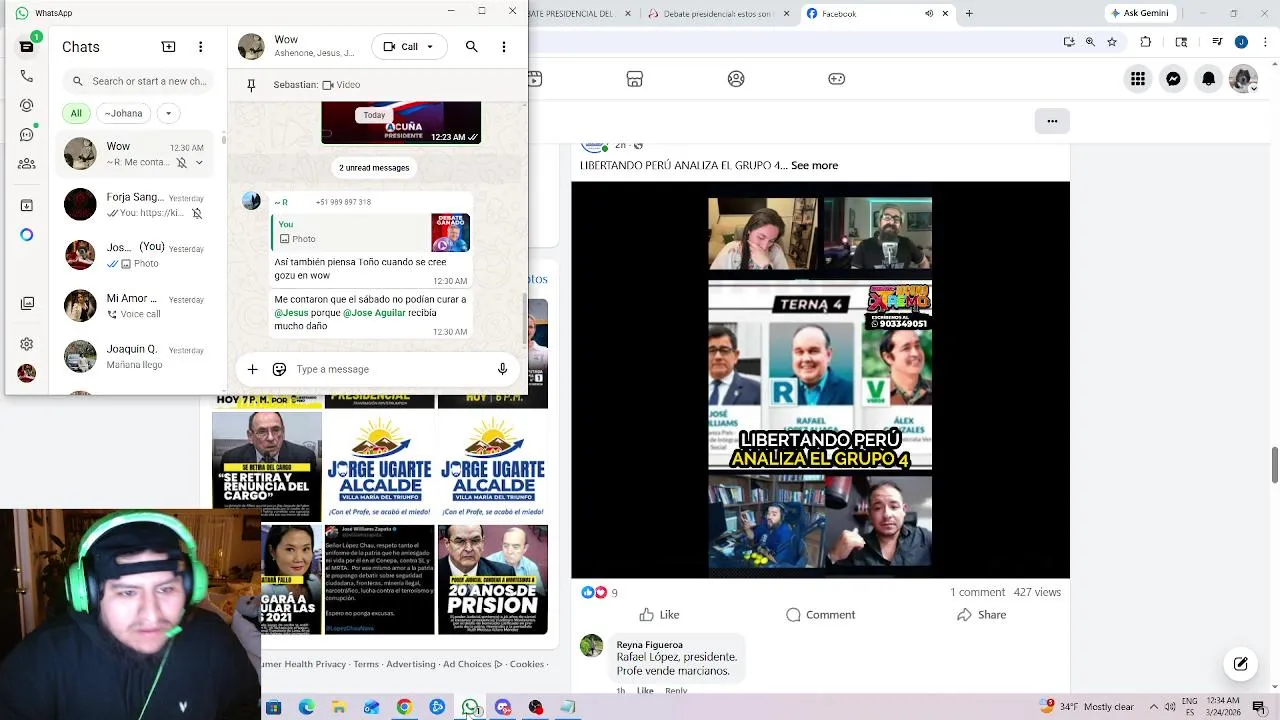Click the Chrome zoom magnifier icon
The image size is (1280, 720).
pos(1090,42)
